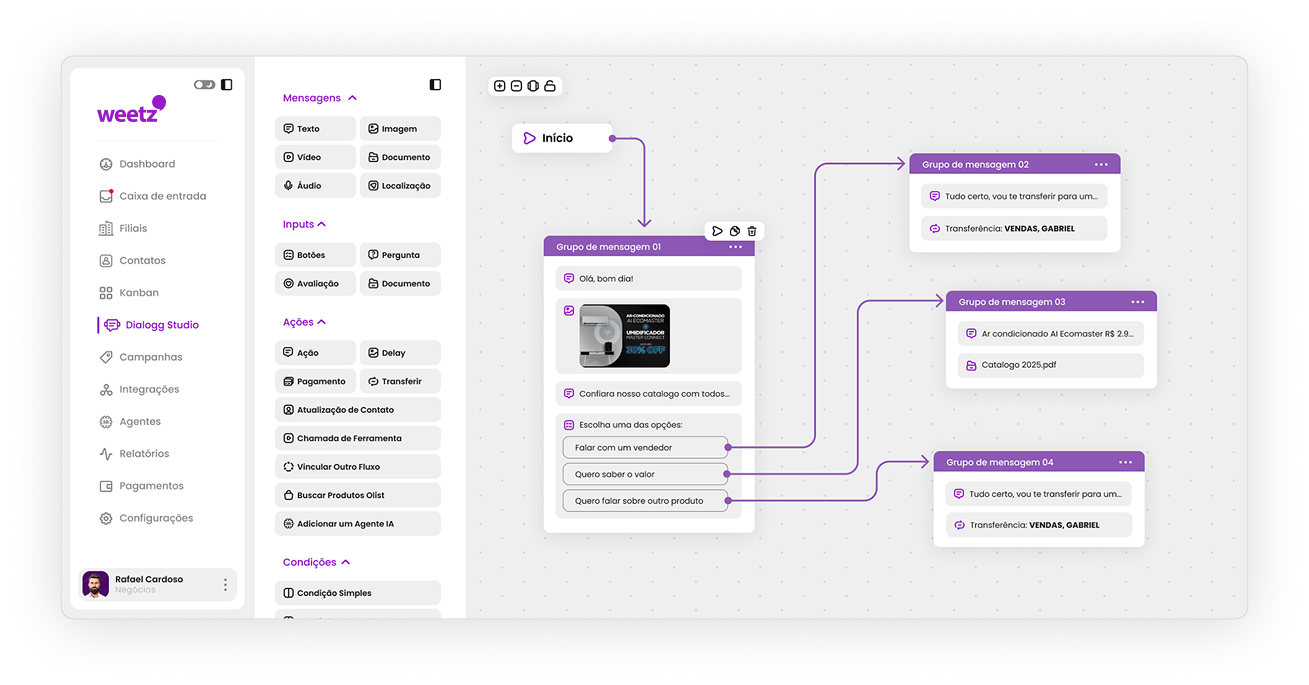Screen dimensions: 1309x685
Task: Collapse the Condições section chevron
Action: click(x=345, y=562)
